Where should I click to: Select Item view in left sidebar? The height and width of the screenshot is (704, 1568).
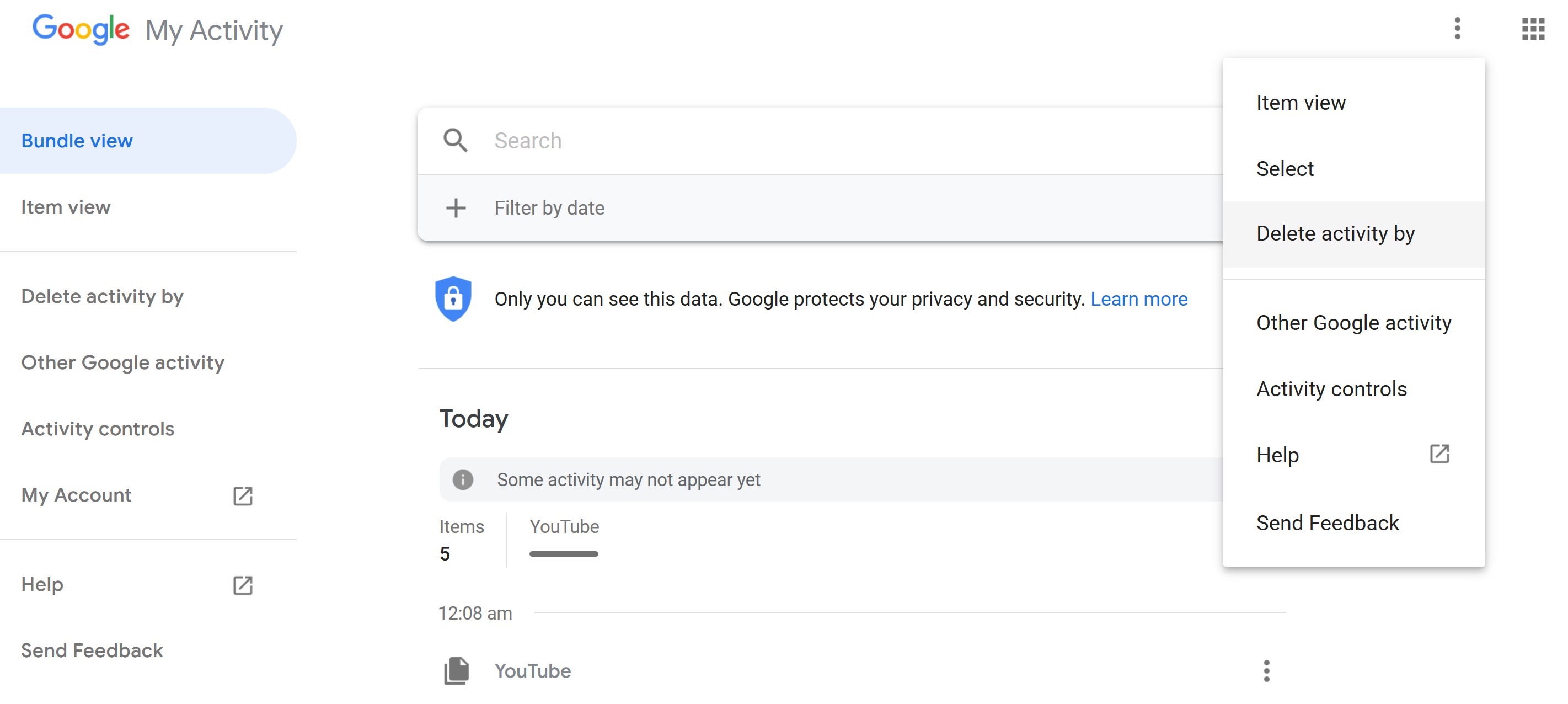click(x=65, y=207)
